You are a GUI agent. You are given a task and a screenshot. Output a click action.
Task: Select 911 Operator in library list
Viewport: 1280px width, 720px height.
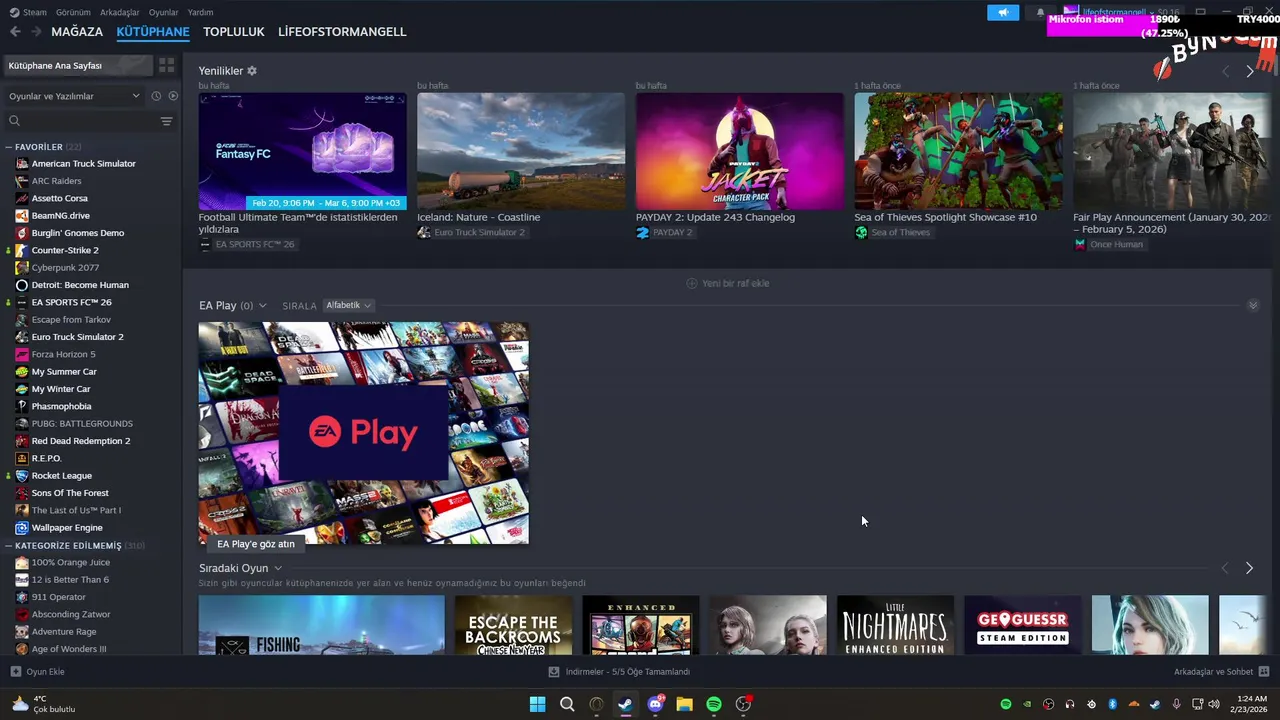click(x=59, y=597)
